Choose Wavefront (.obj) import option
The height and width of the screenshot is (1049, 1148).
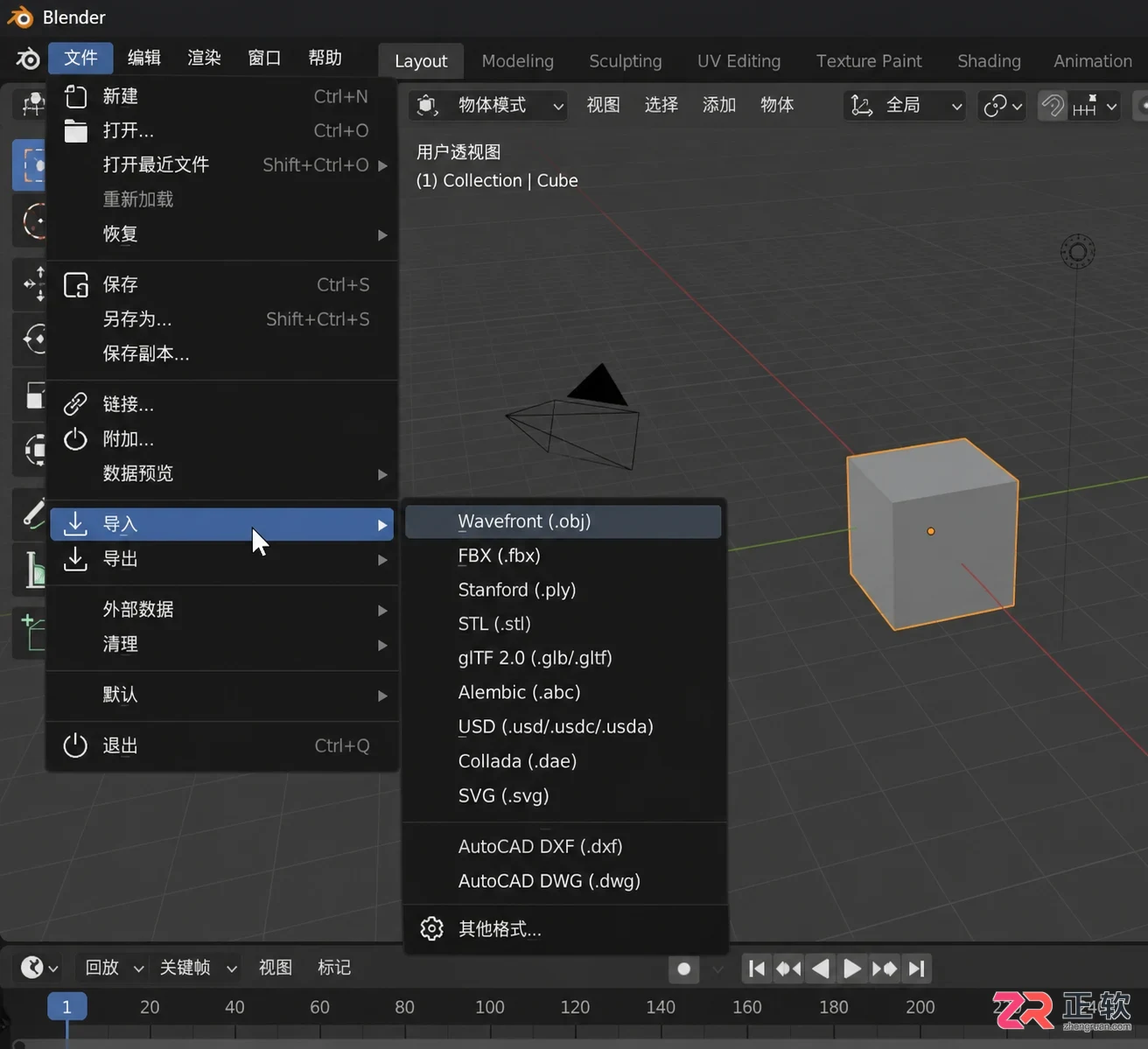(563, 521)
